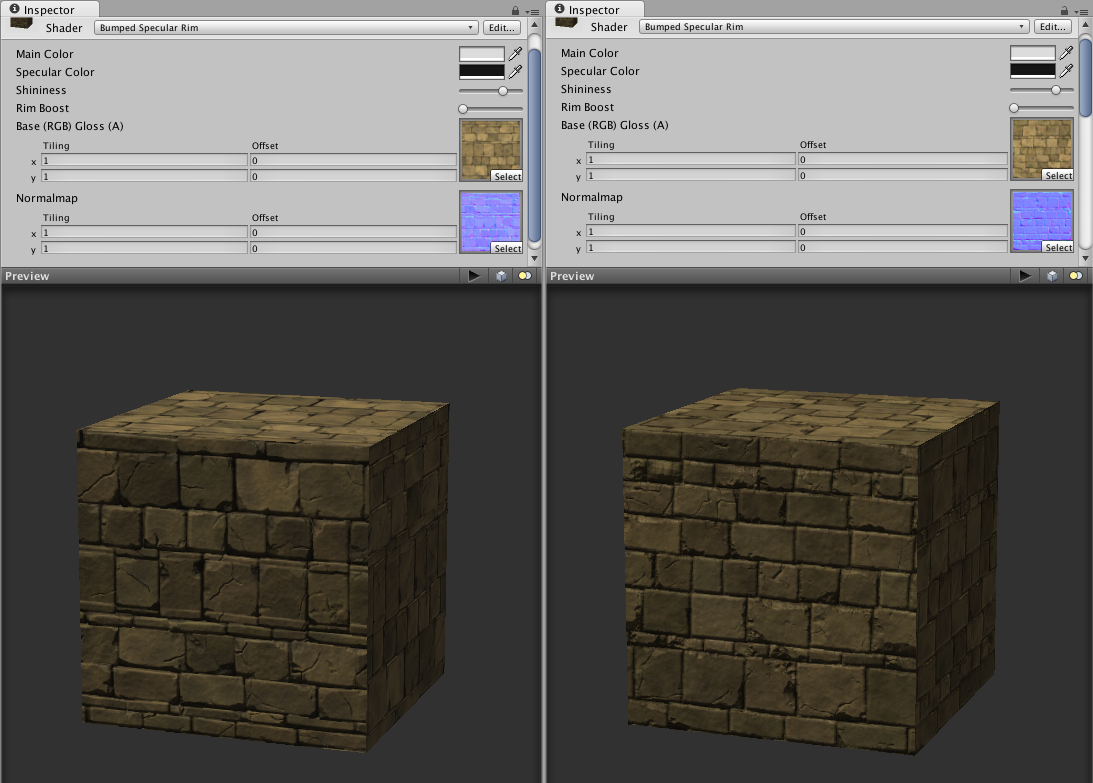Lock the right Inspector panel

click(1064, 10)
